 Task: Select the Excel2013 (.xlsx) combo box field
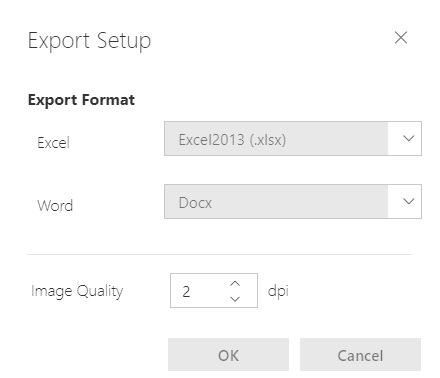[293, 138]
